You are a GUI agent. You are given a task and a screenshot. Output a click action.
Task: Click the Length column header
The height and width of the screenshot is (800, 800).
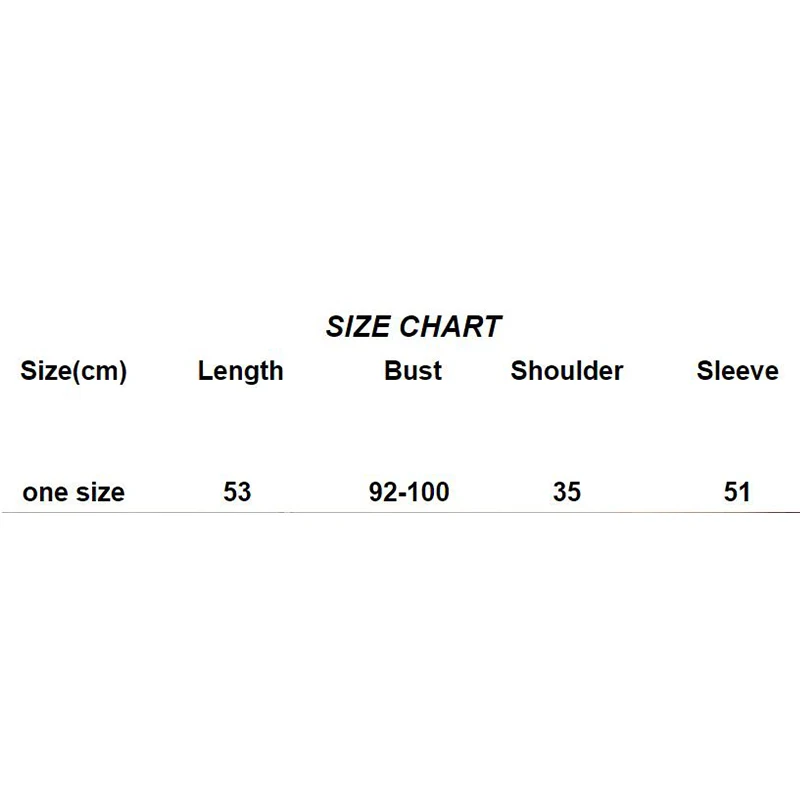(x=240, y=371)
